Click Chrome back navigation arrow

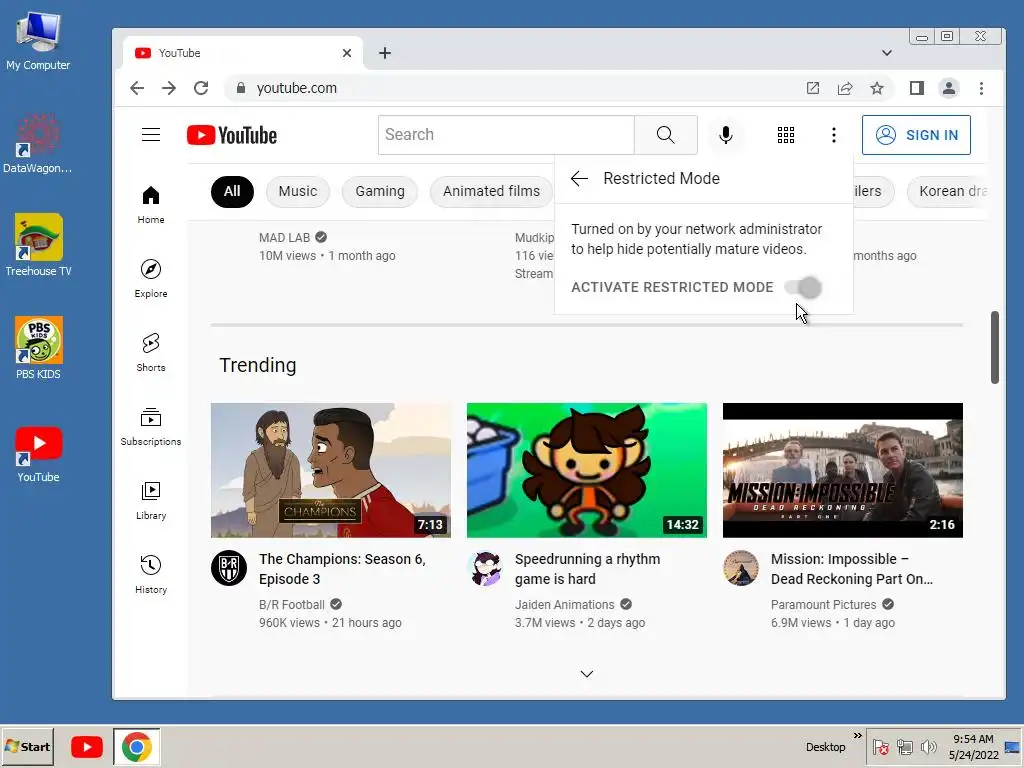coord(137,88)
